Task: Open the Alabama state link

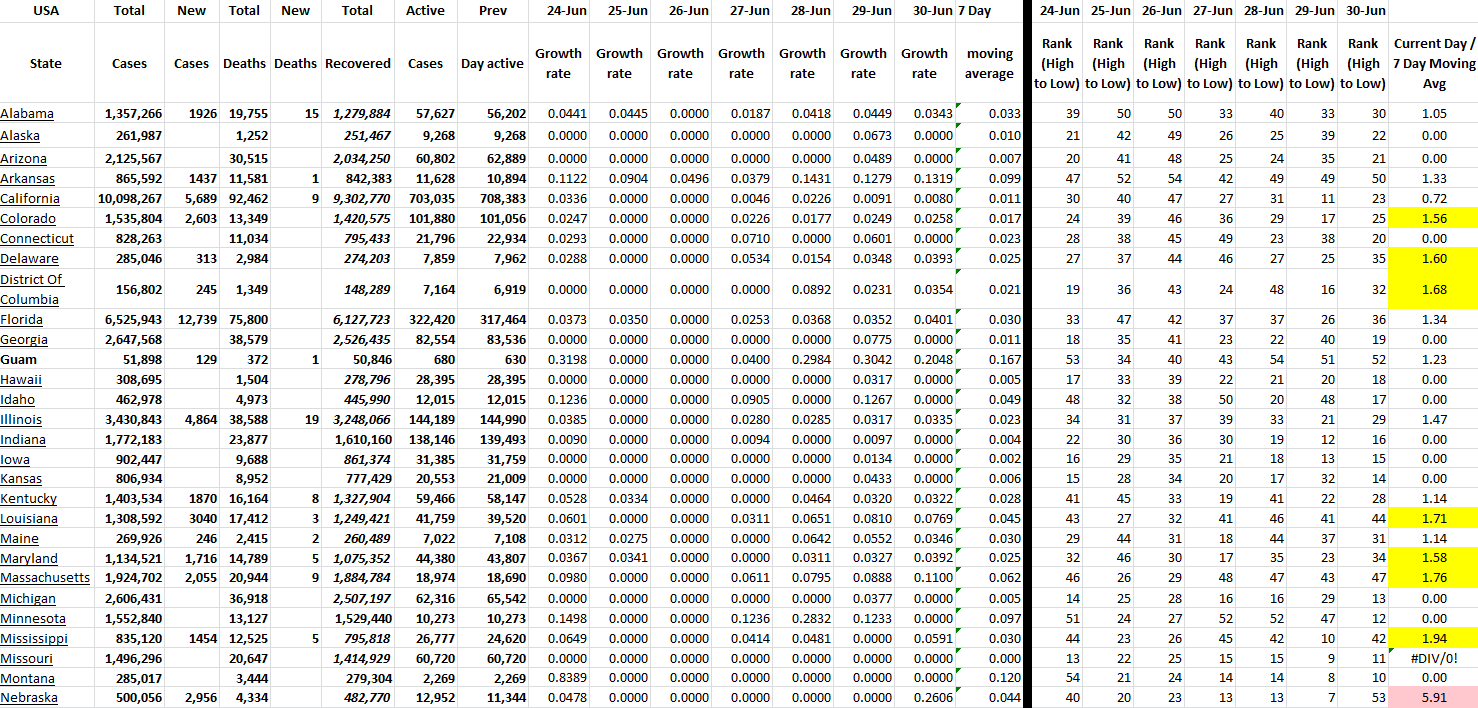Action: [27, 114]
